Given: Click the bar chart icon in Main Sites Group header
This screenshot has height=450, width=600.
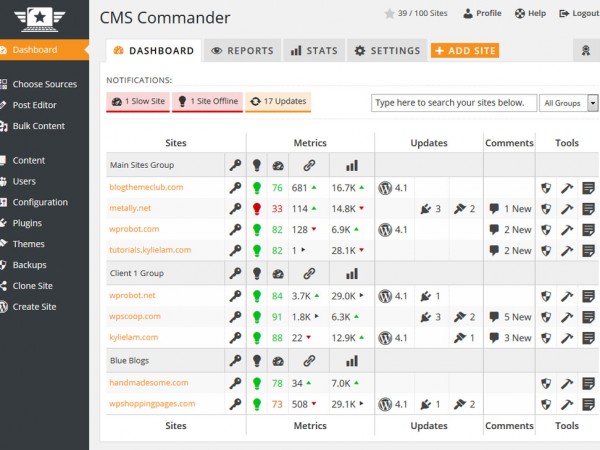Looking at the screenshot, I should click(x=351, y=165).
